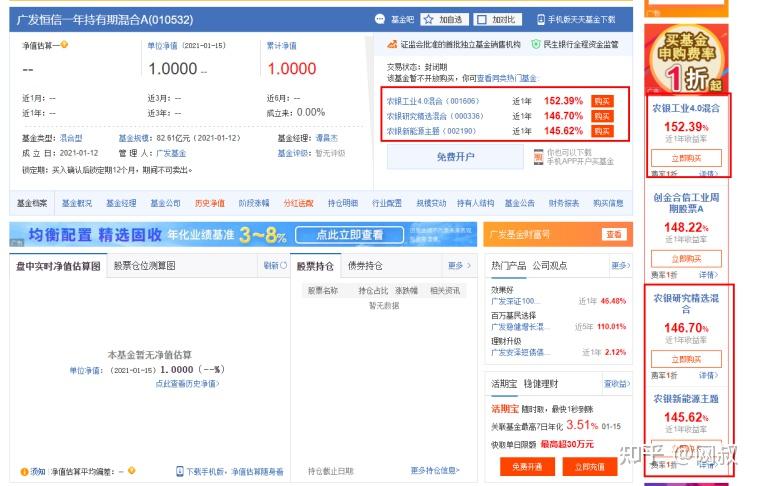
Task: Click the phone icon for 手机版天天基金下载
Action: coord(541,20)
